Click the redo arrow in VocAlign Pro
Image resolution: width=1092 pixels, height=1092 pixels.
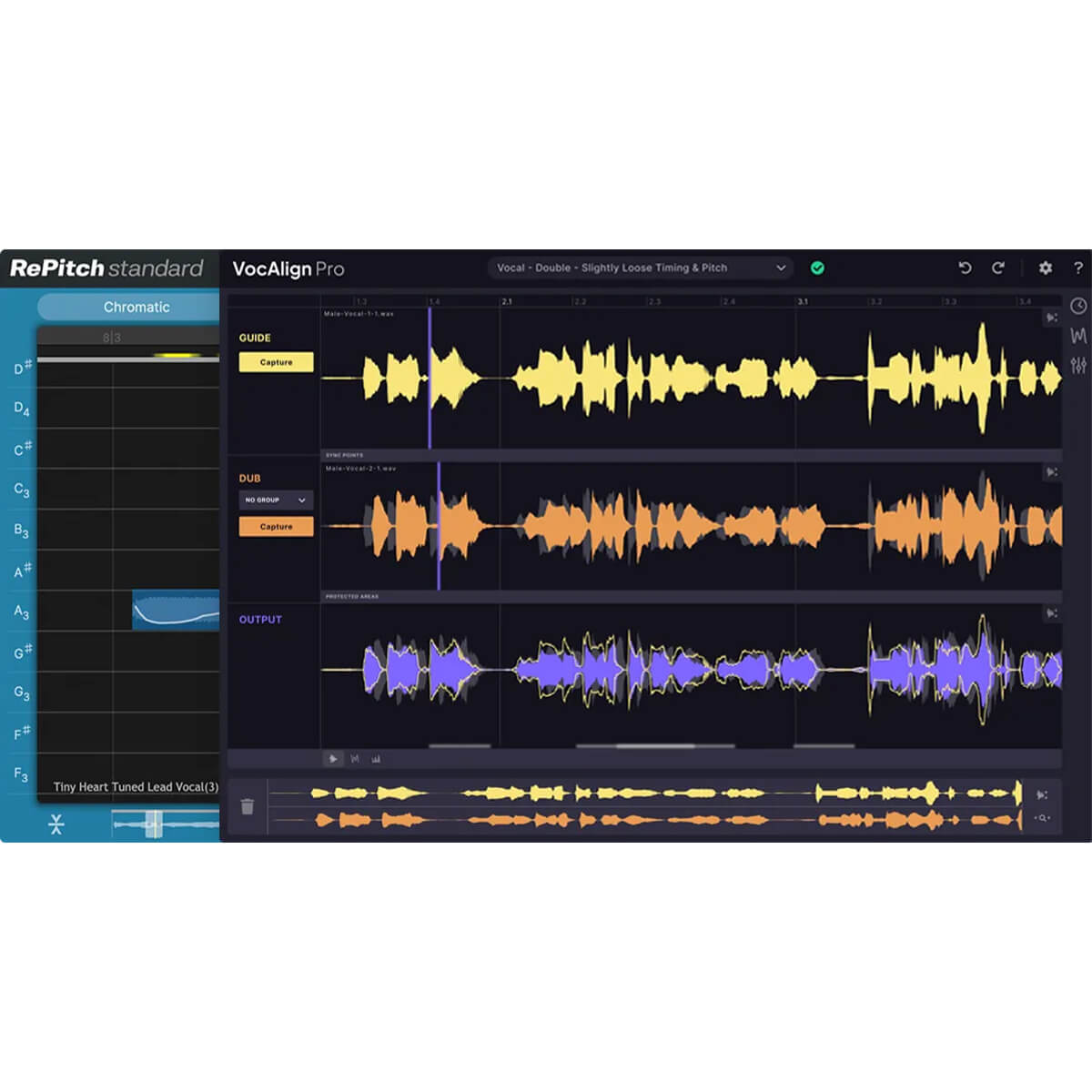pyautogui.click(x=998, y=268)
